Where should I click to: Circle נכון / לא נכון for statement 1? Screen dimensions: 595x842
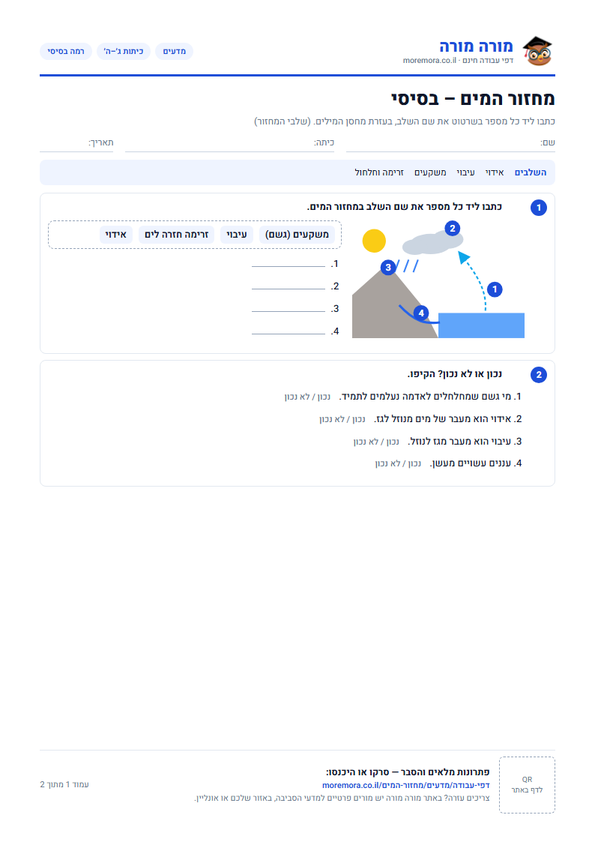pos(308,397)
